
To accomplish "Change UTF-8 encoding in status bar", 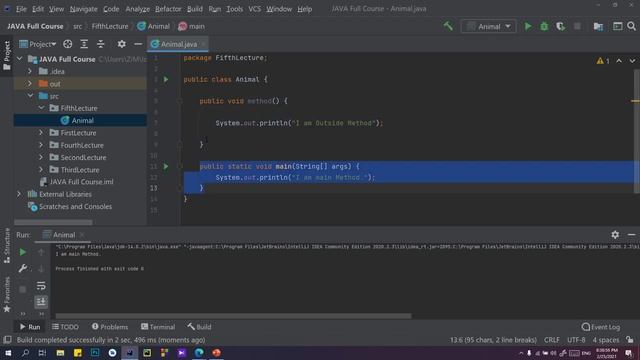I will pos(576,340).
